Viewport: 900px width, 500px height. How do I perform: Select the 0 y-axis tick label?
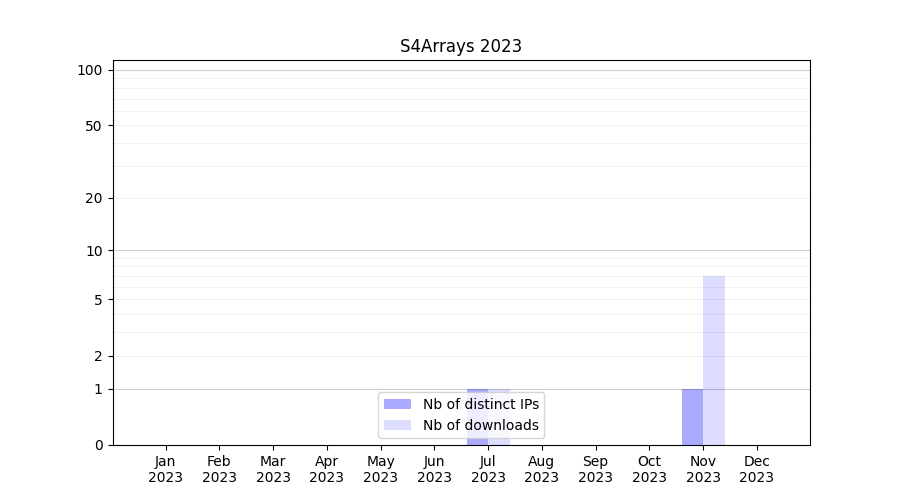(x=97, y=445)
